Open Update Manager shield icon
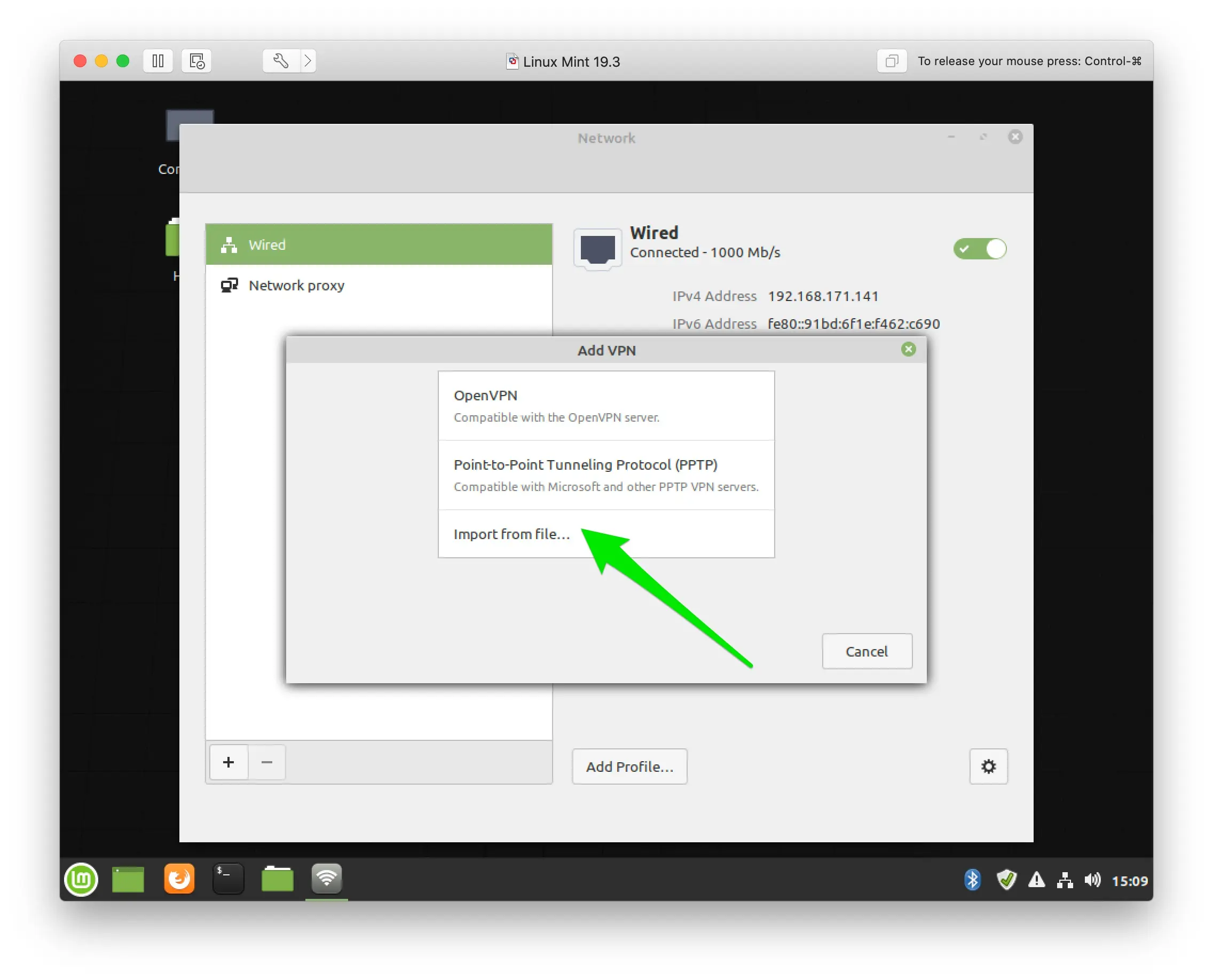 point(1006,880)
